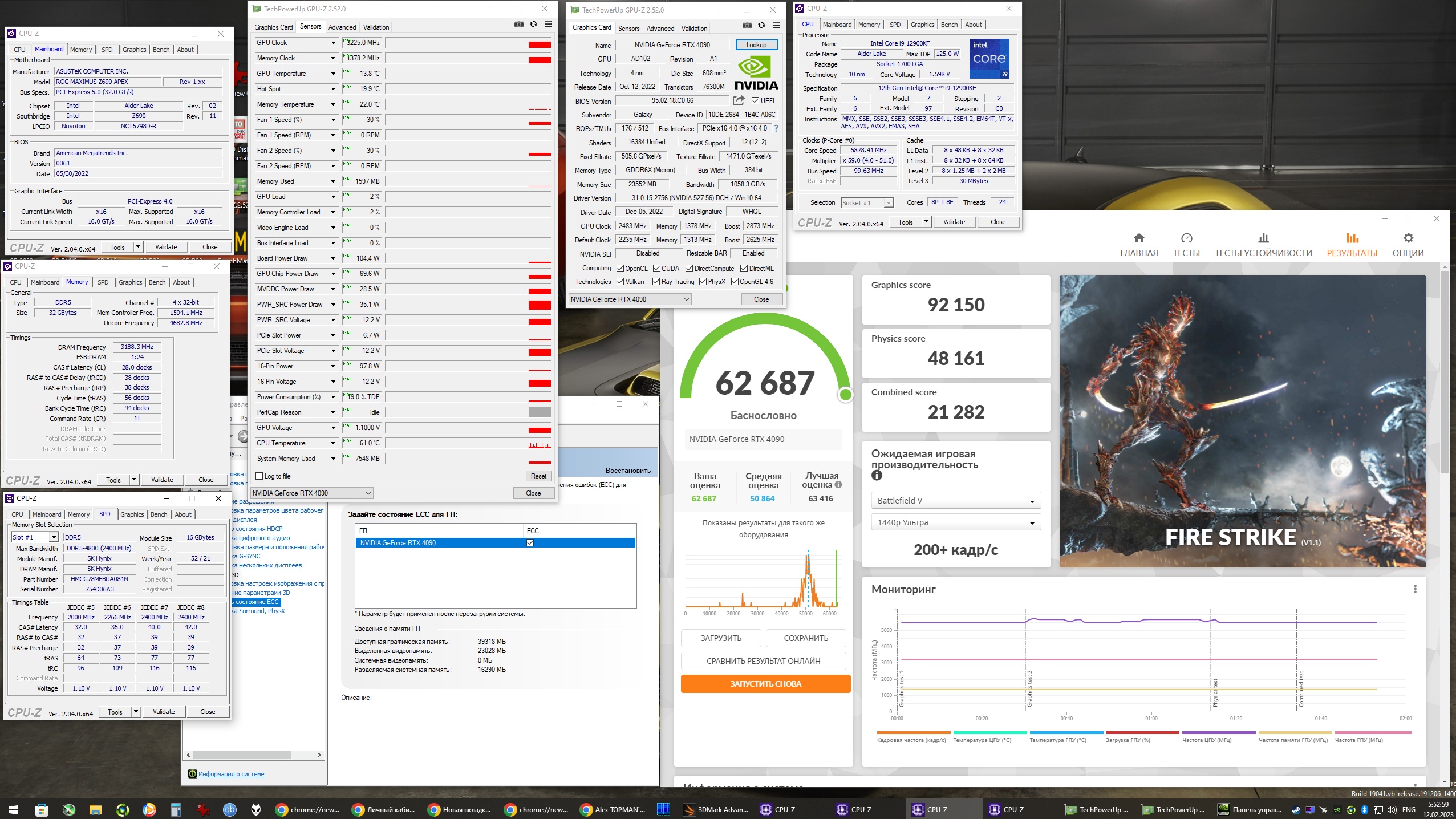Open Bench tab in CPU-Z CPU window
The height and width of the screenshot is (819, 1456).
(949, 25)
